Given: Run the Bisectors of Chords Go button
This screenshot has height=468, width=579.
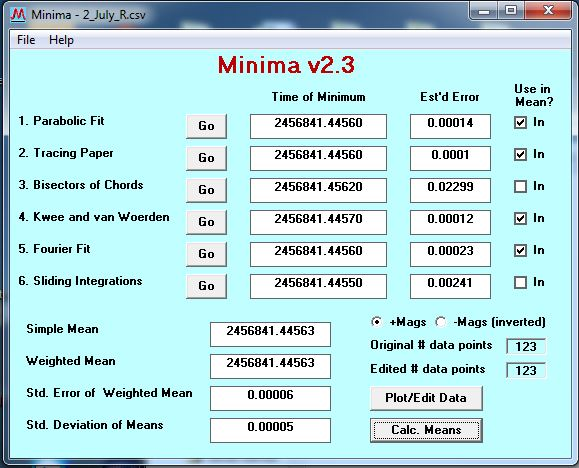Looking at the screenshot, I should point(206,190).
